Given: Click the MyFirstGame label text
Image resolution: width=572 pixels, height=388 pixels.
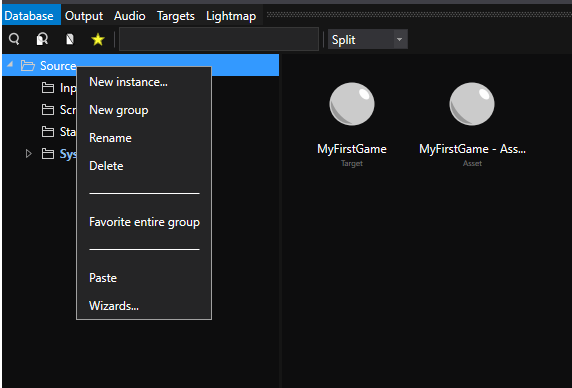Looking at the screenshot, I should pyautogui.click(x=352, y=149).
